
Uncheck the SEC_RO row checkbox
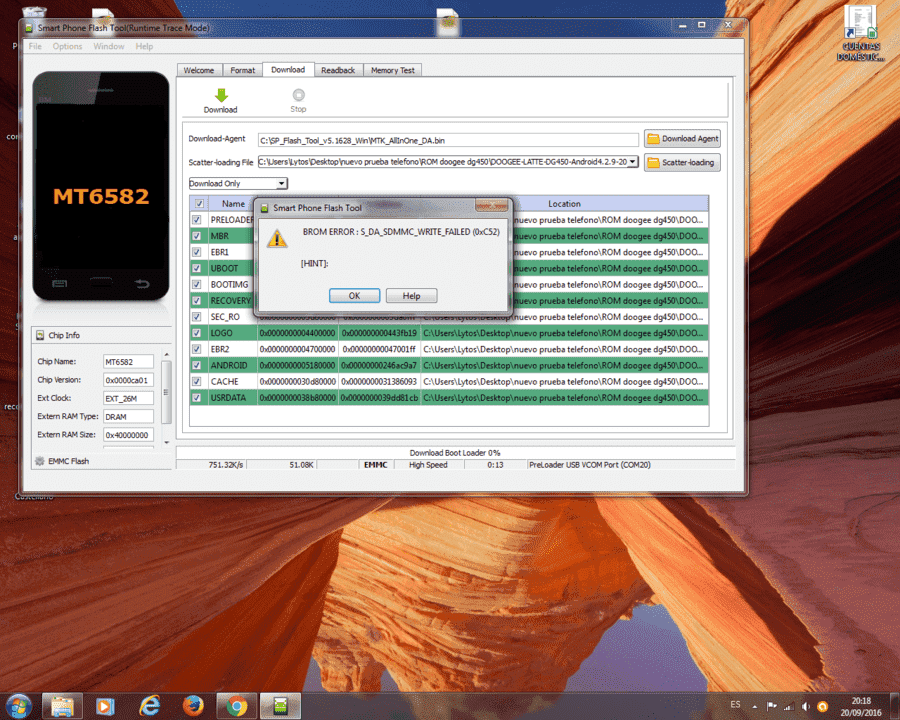click(197, 317)
